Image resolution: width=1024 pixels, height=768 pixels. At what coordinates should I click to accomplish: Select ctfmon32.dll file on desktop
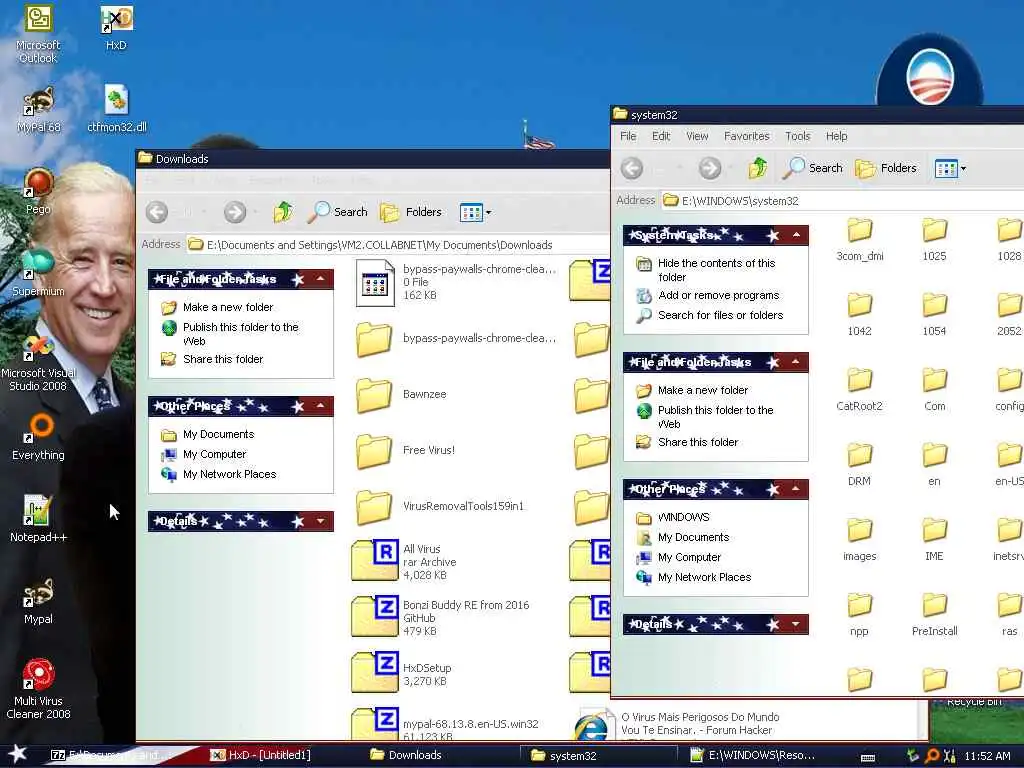(117, 109)
